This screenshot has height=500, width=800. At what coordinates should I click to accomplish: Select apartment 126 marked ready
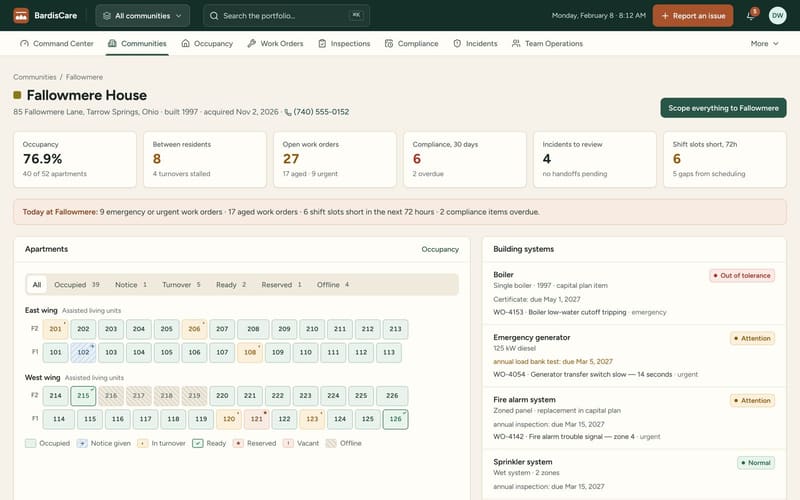(395, 419)
